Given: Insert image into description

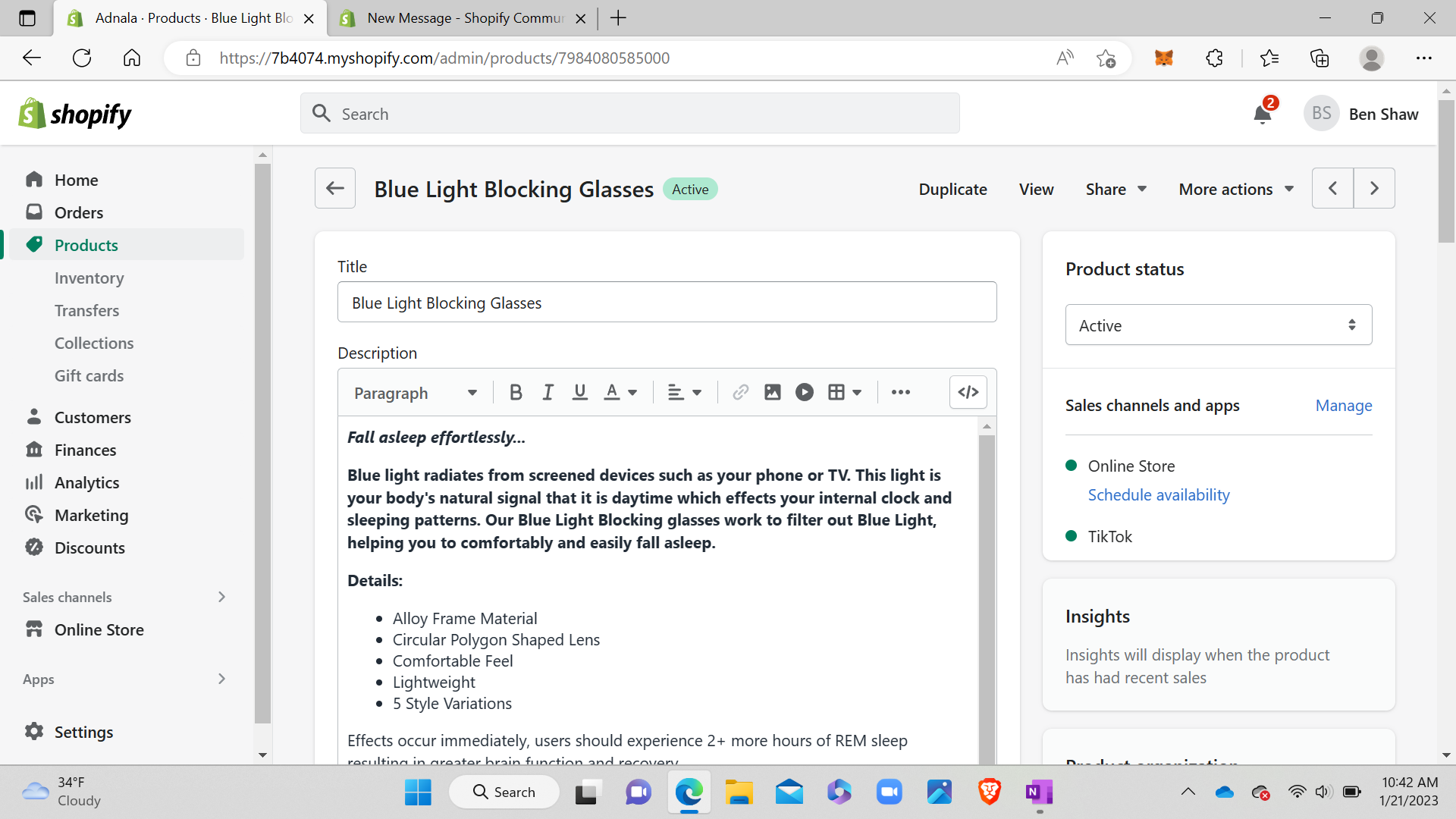Looking at the screenshot, I should pos(772,392).
